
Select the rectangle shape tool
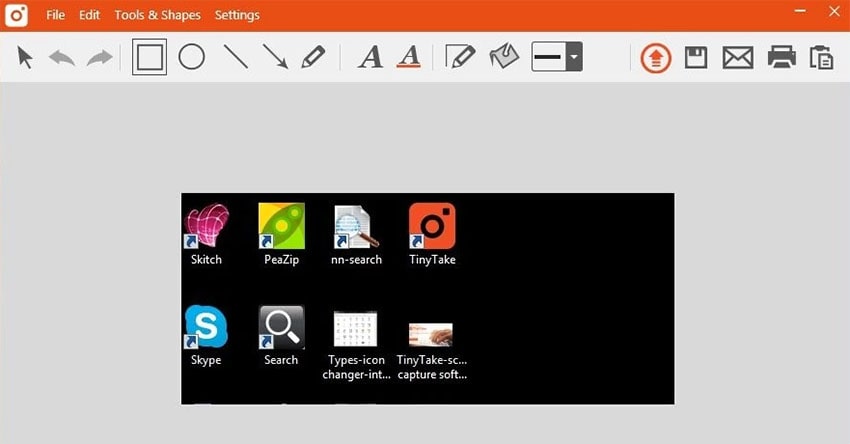coord(150,57)
